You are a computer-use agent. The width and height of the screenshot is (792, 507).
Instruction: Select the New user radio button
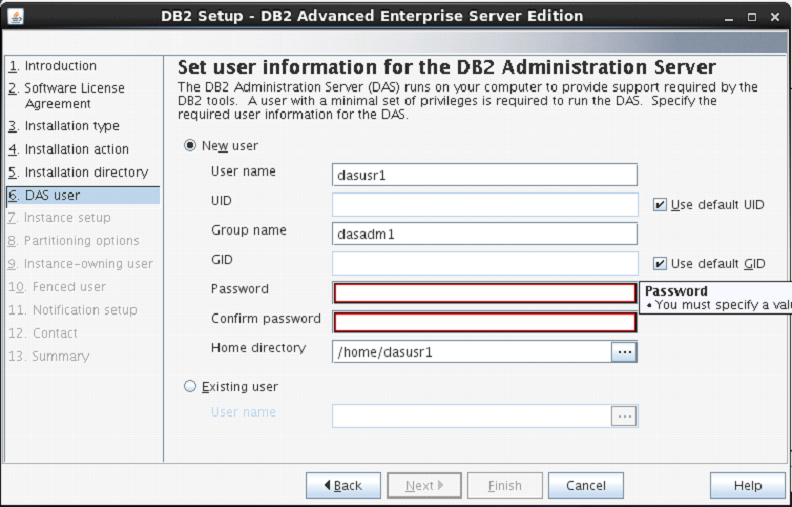click(190, 145)
